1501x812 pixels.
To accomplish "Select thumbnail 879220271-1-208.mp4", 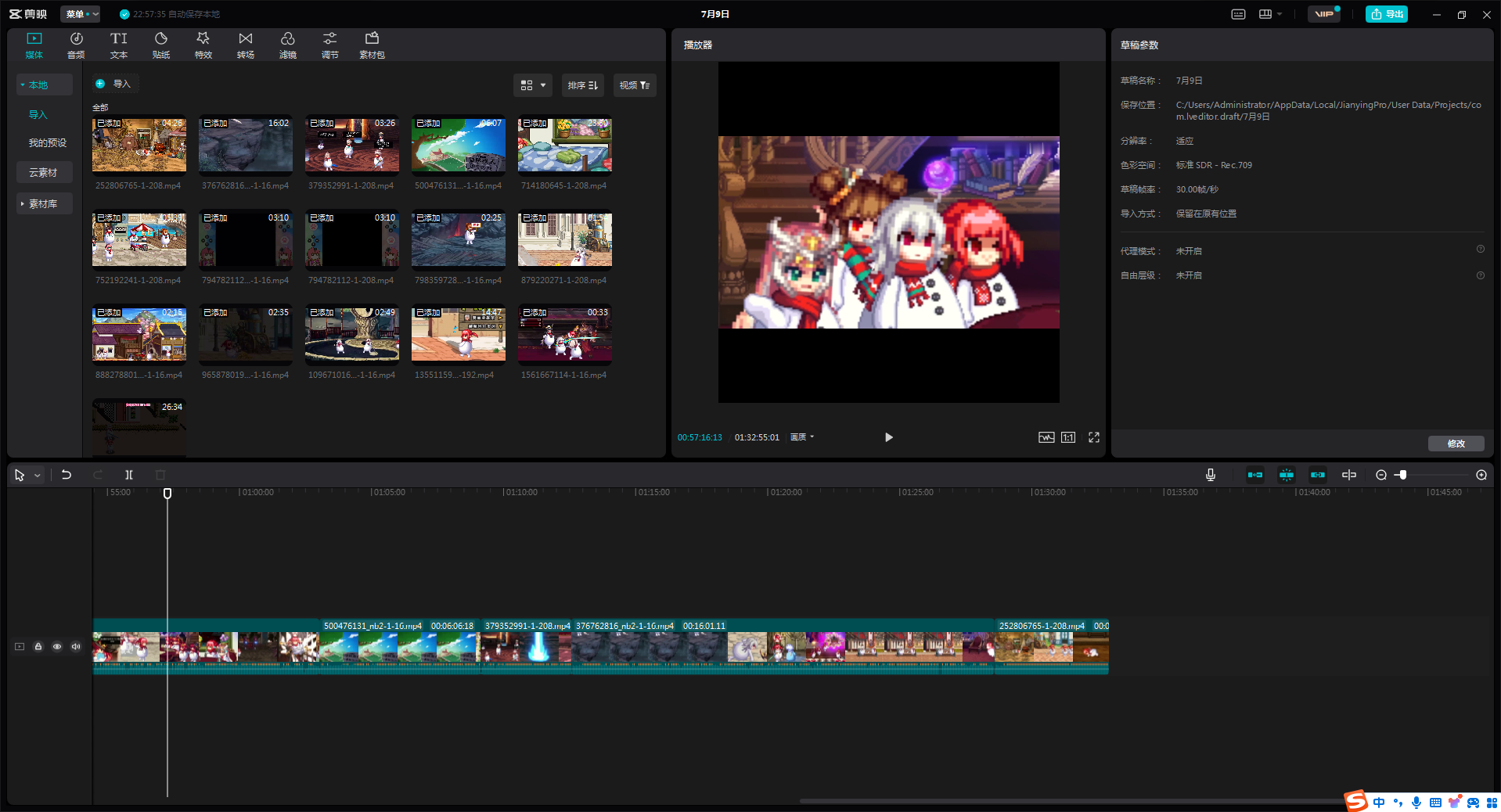I will coord(565,240).
